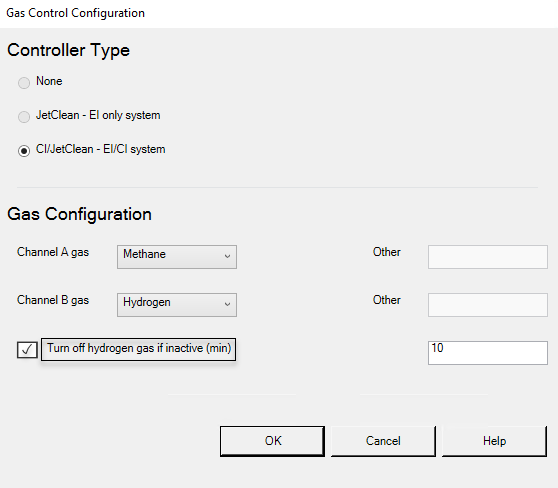Dismiss the dialog with Cancel
This screenshot has width=558, height=488.
click(x=383, y=441)
